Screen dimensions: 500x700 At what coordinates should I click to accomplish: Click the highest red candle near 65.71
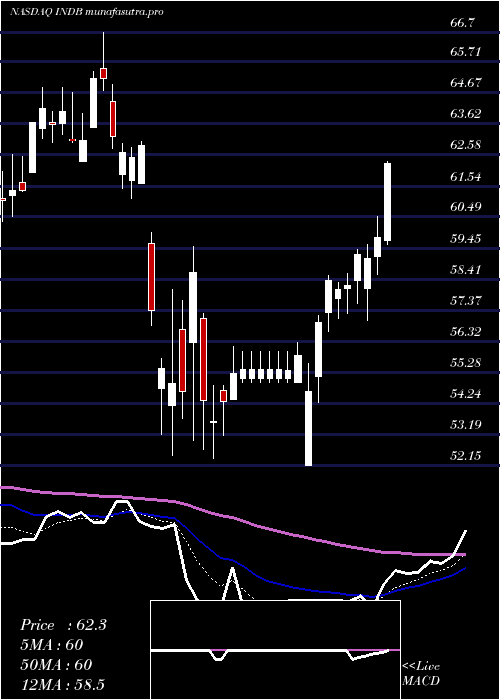coord(104,73)
